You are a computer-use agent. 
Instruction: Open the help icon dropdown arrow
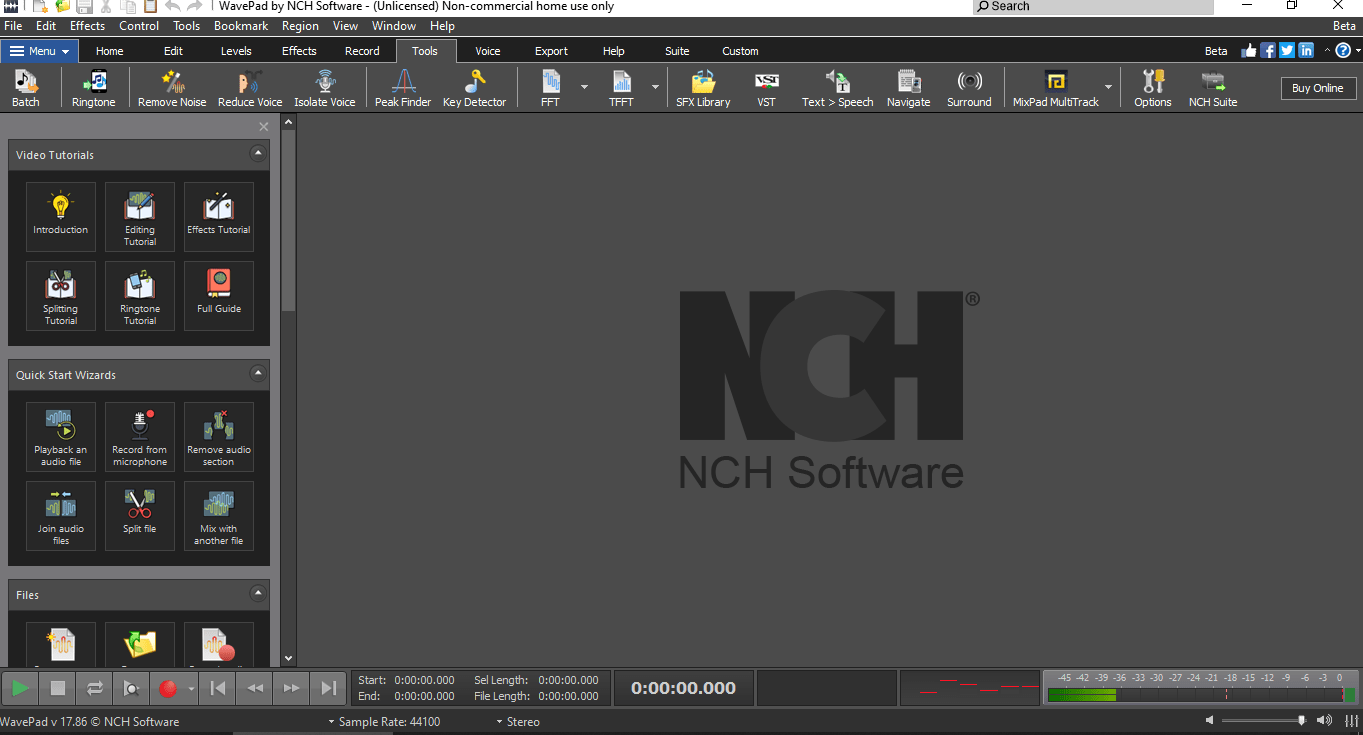tap(1356, 51)
